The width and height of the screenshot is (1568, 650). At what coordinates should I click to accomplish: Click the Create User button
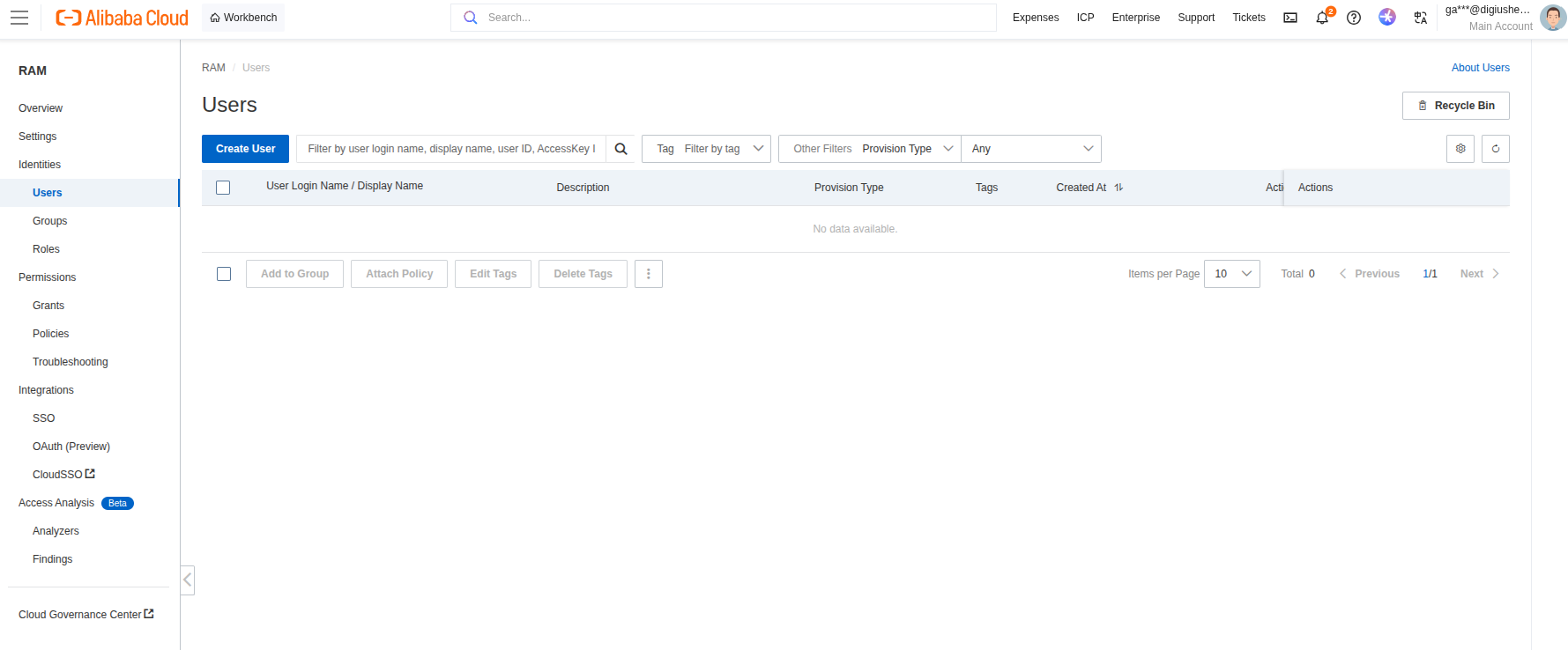245,149
